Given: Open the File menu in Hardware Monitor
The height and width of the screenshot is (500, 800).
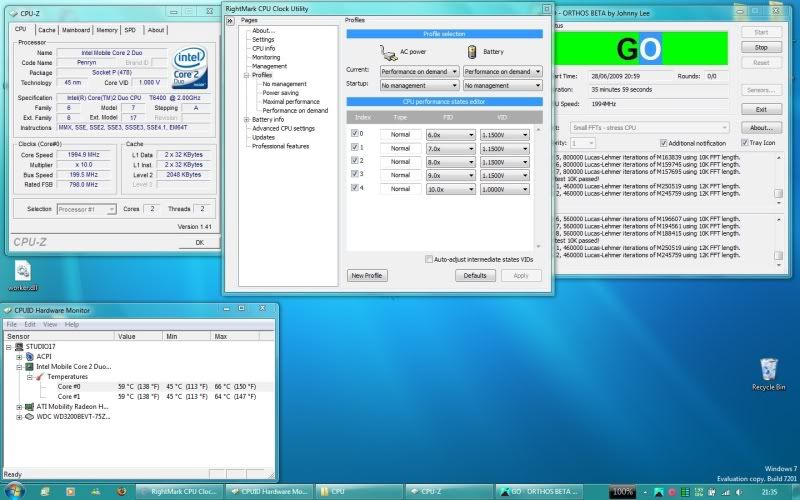Looking at the screenshot, I should click(12, 324).
